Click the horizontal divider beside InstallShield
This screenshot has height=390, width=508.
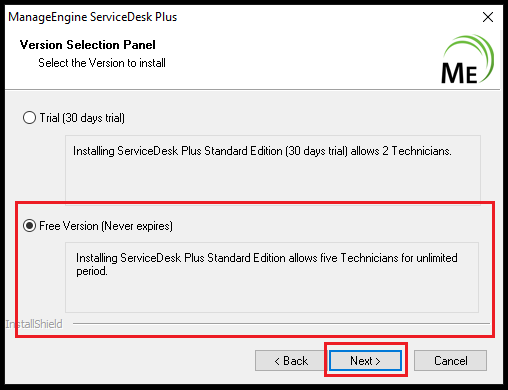pos(281,323)
